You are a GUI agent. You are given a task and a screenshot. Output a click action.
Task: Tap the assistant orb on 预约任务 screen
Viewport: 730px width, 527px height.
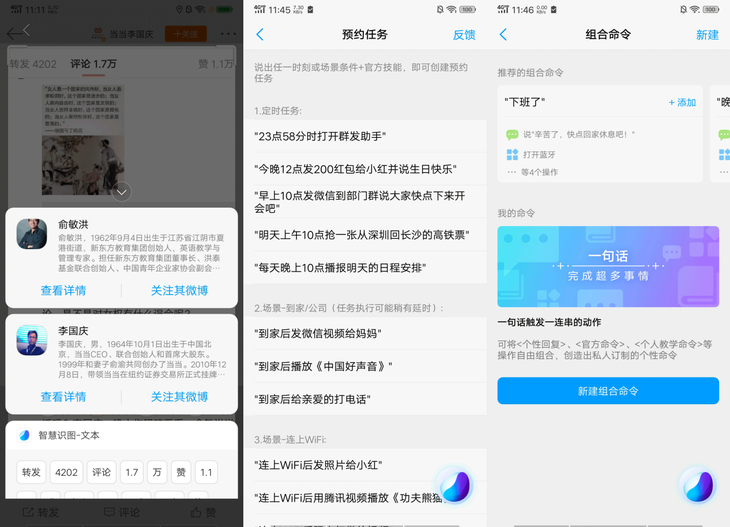pyautogui.click(x=455, y=486)
